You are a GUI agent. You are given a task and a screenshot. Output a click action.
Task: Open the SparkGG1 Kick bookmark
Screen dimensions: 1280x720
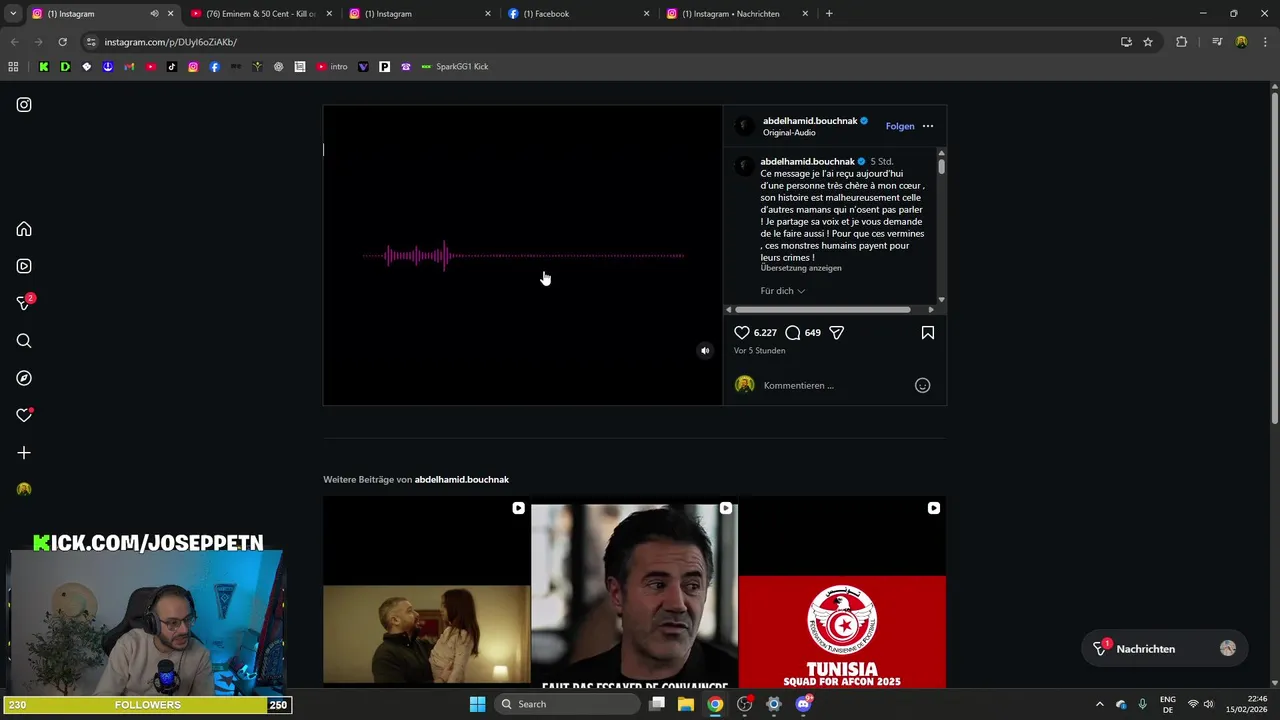point(455,67)
